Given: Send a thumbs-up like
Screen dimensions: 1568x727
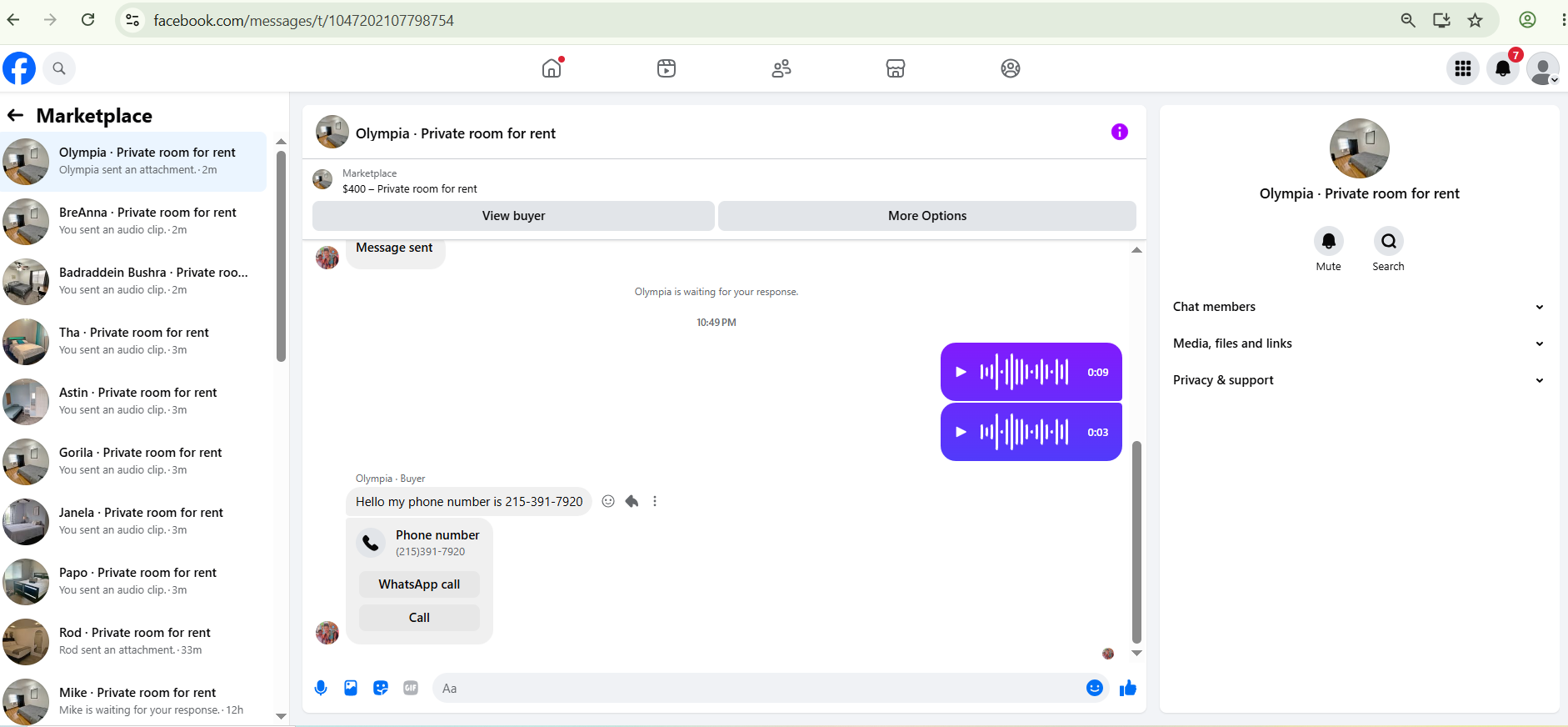Looking at the screenshot, I should 1128,688.
